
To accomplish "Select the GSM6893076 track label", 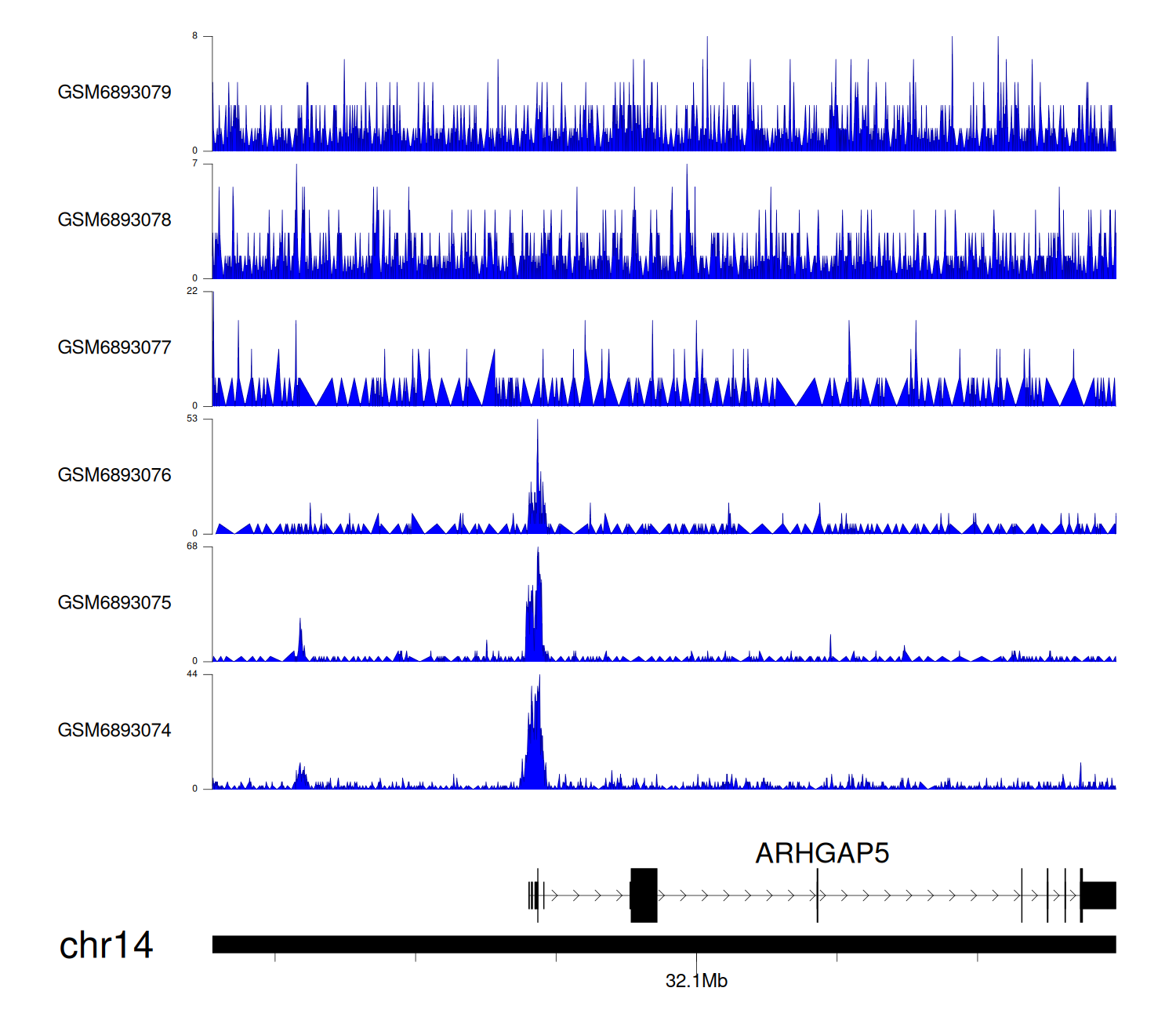I will [x=114, y=475].
